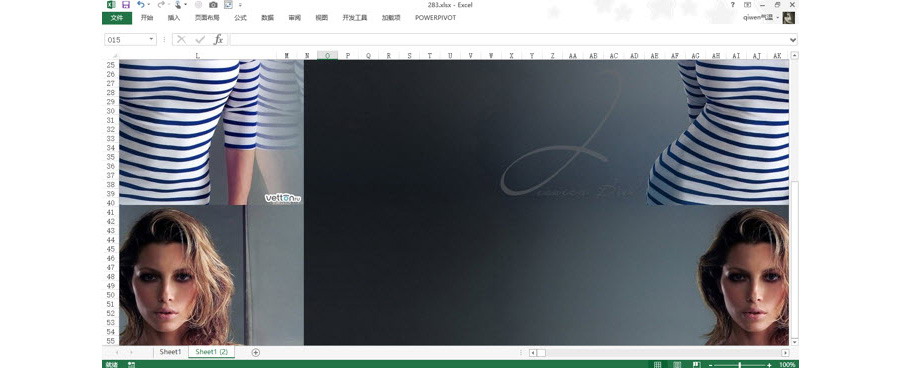900x368 pixels.
Task: Expand the formula bar with chevron
Action: tap(793, 40)
